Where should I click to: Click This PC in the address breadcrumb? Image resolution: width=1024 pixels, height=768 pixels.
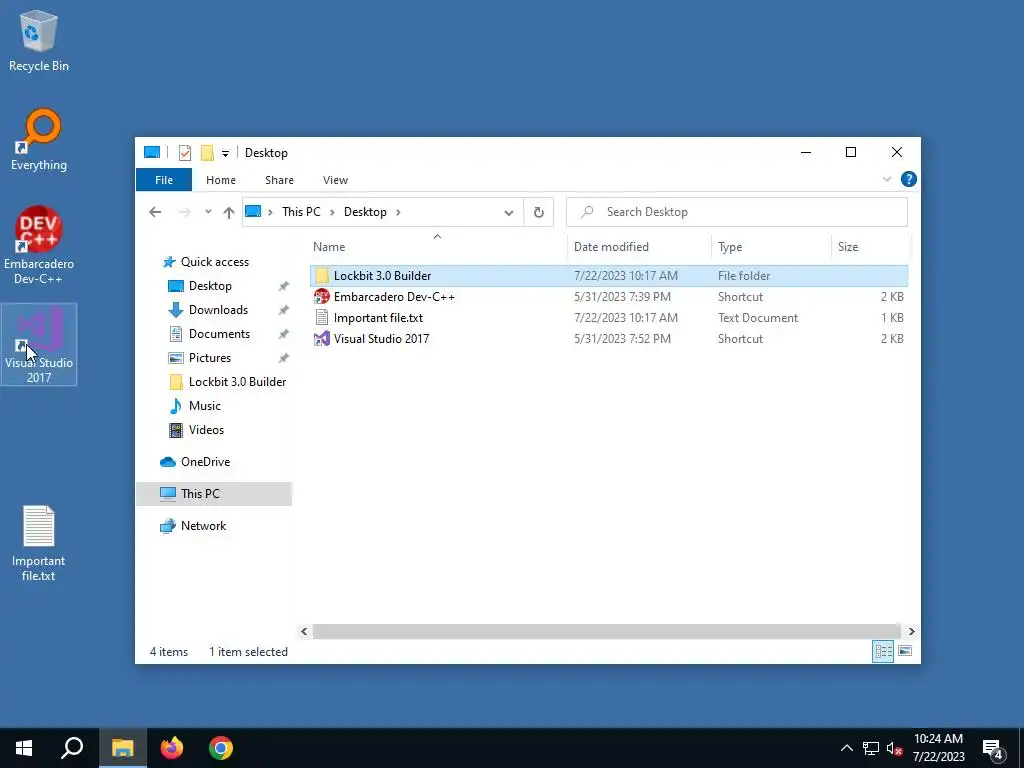point(301,212)
